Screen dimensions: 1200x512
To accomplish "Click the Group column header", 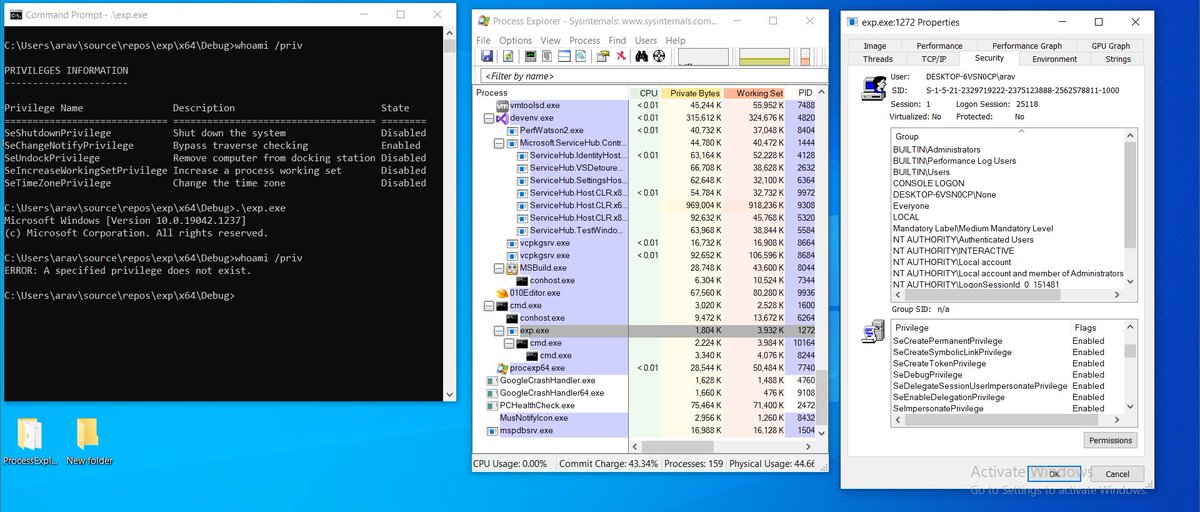I will (1008, 136).
